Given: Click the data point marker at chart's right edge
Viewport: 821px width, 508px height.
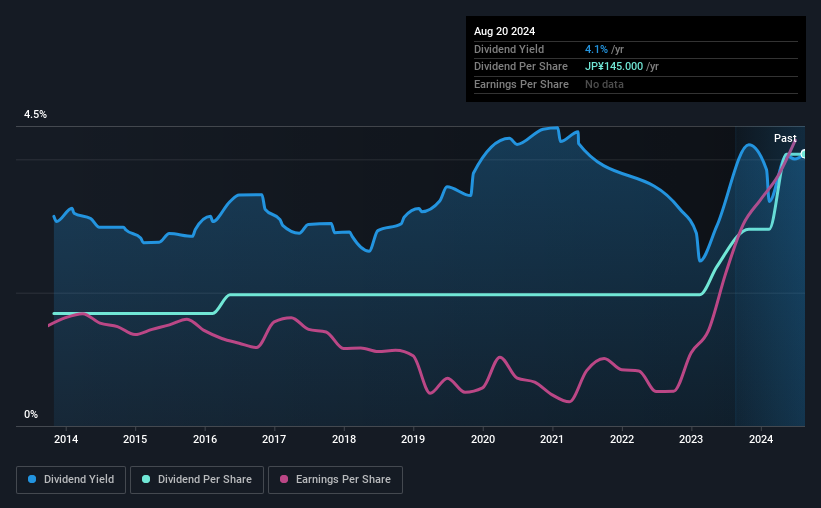Looking at the screenshot, I should [x=804, y=154].
